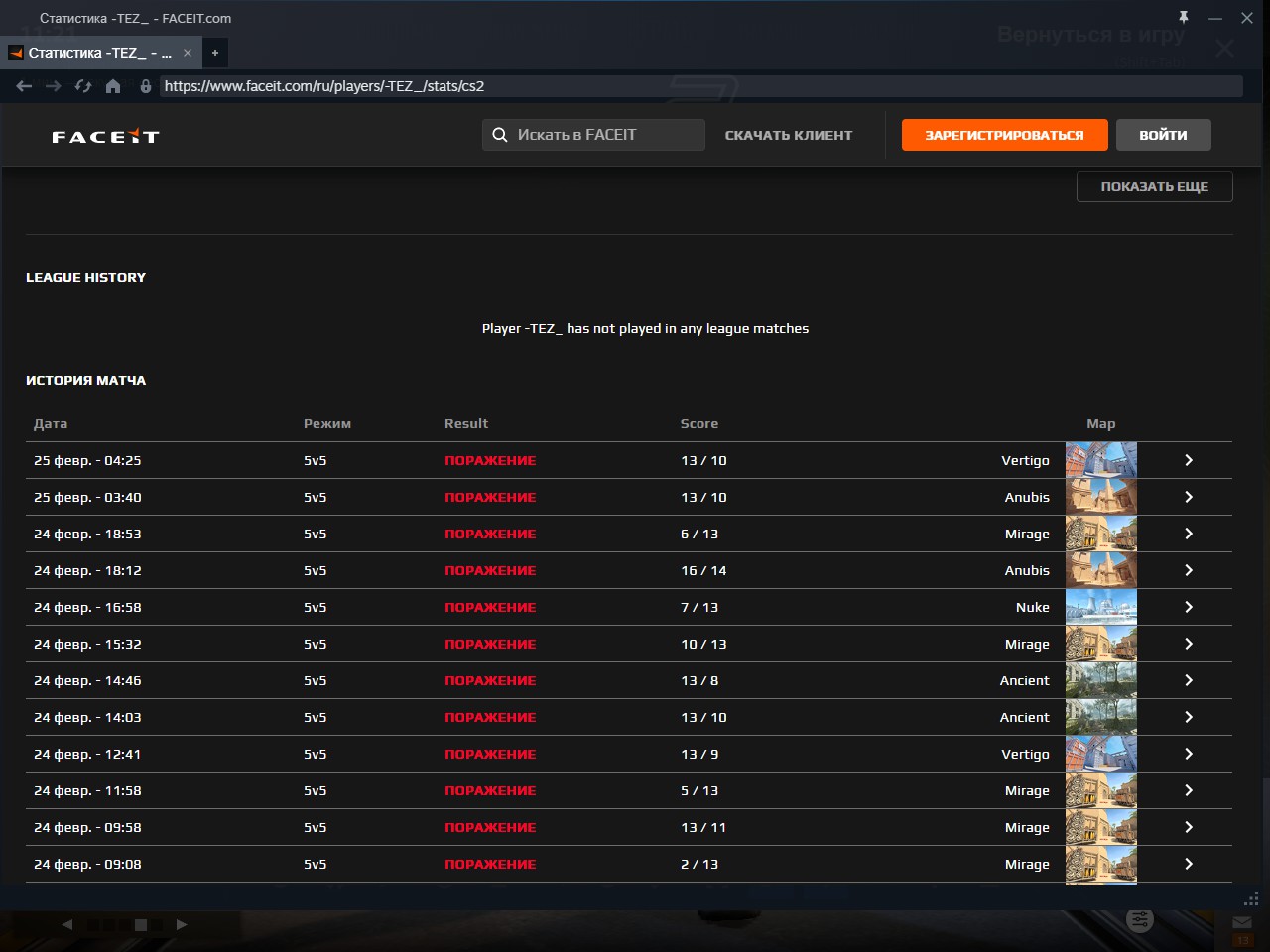Viewport: 1270px width, 952px height.
Task: Click the 13 / 8 score
Action: point(699,680)
